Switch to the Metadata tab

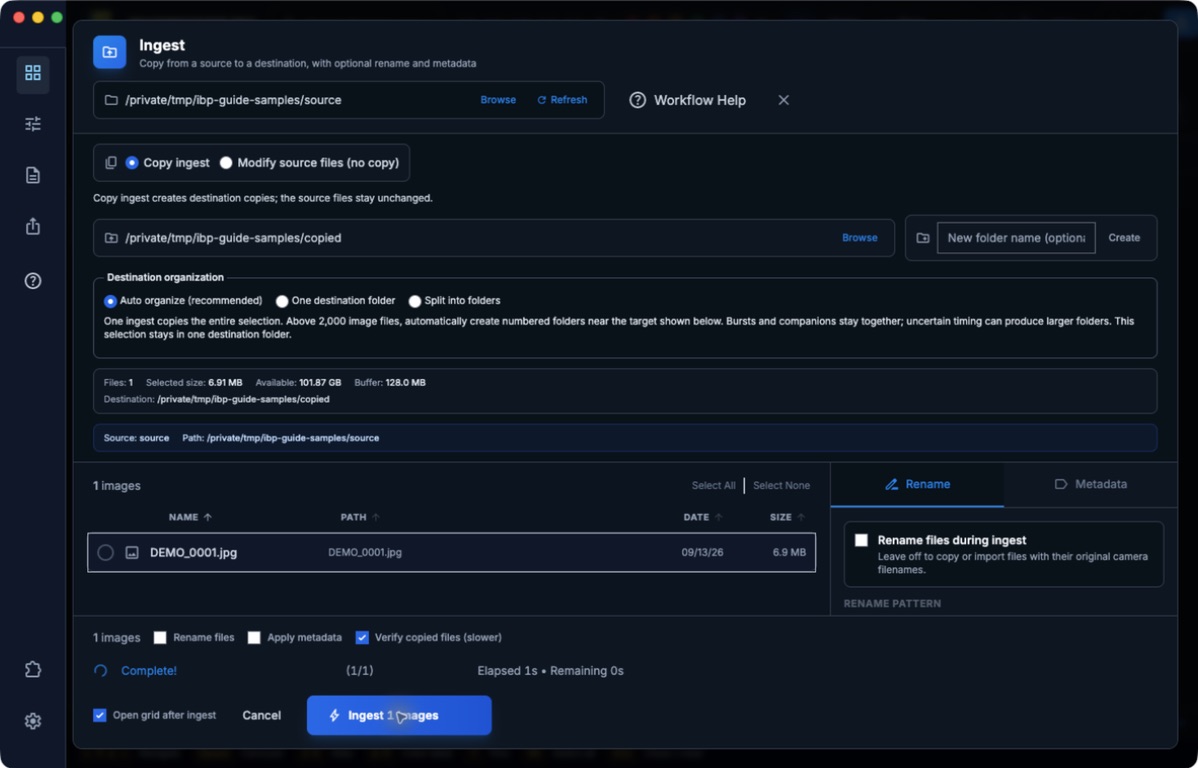(1090, 484)
